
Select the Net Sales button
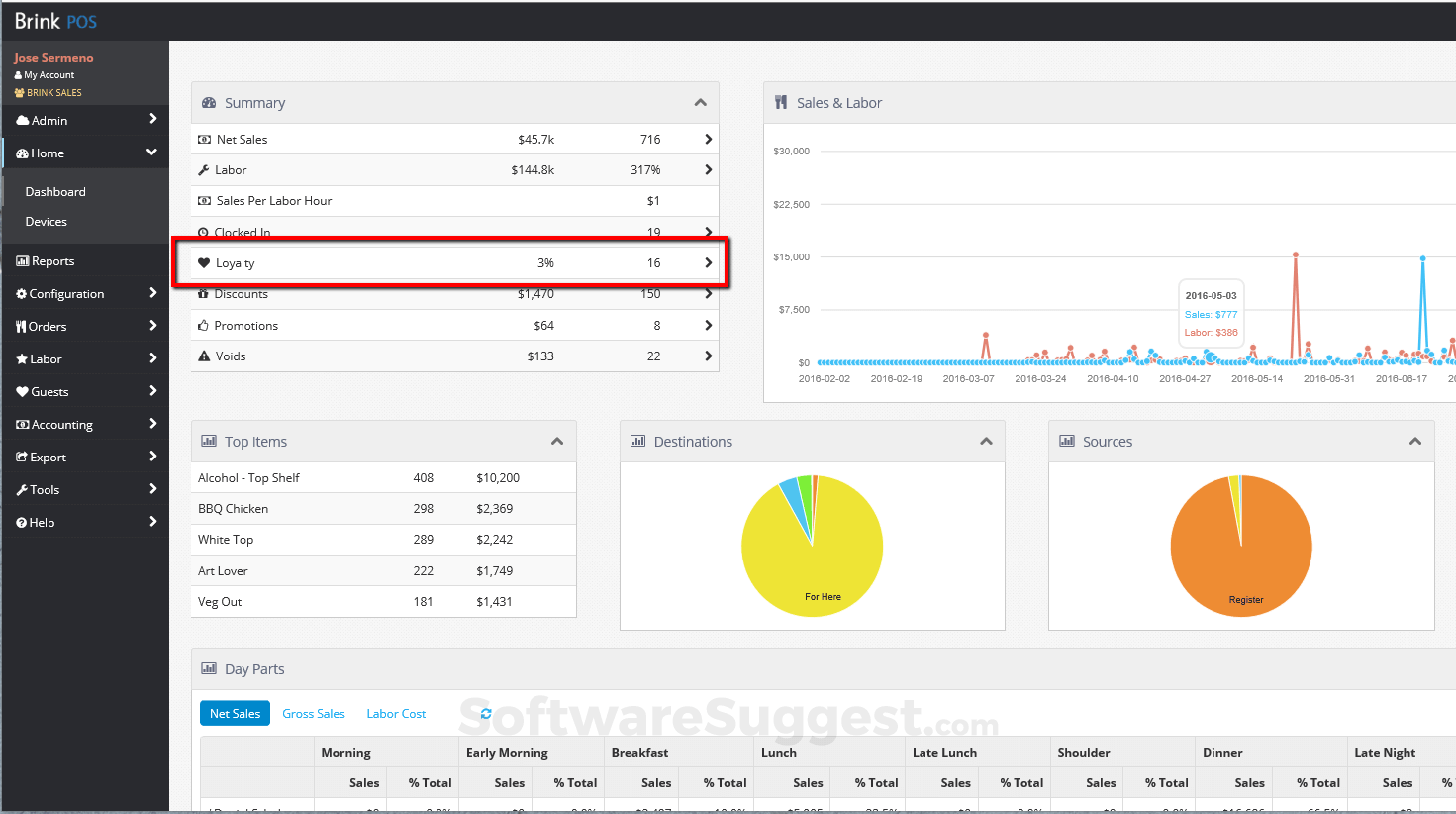(x=235, y=714)
